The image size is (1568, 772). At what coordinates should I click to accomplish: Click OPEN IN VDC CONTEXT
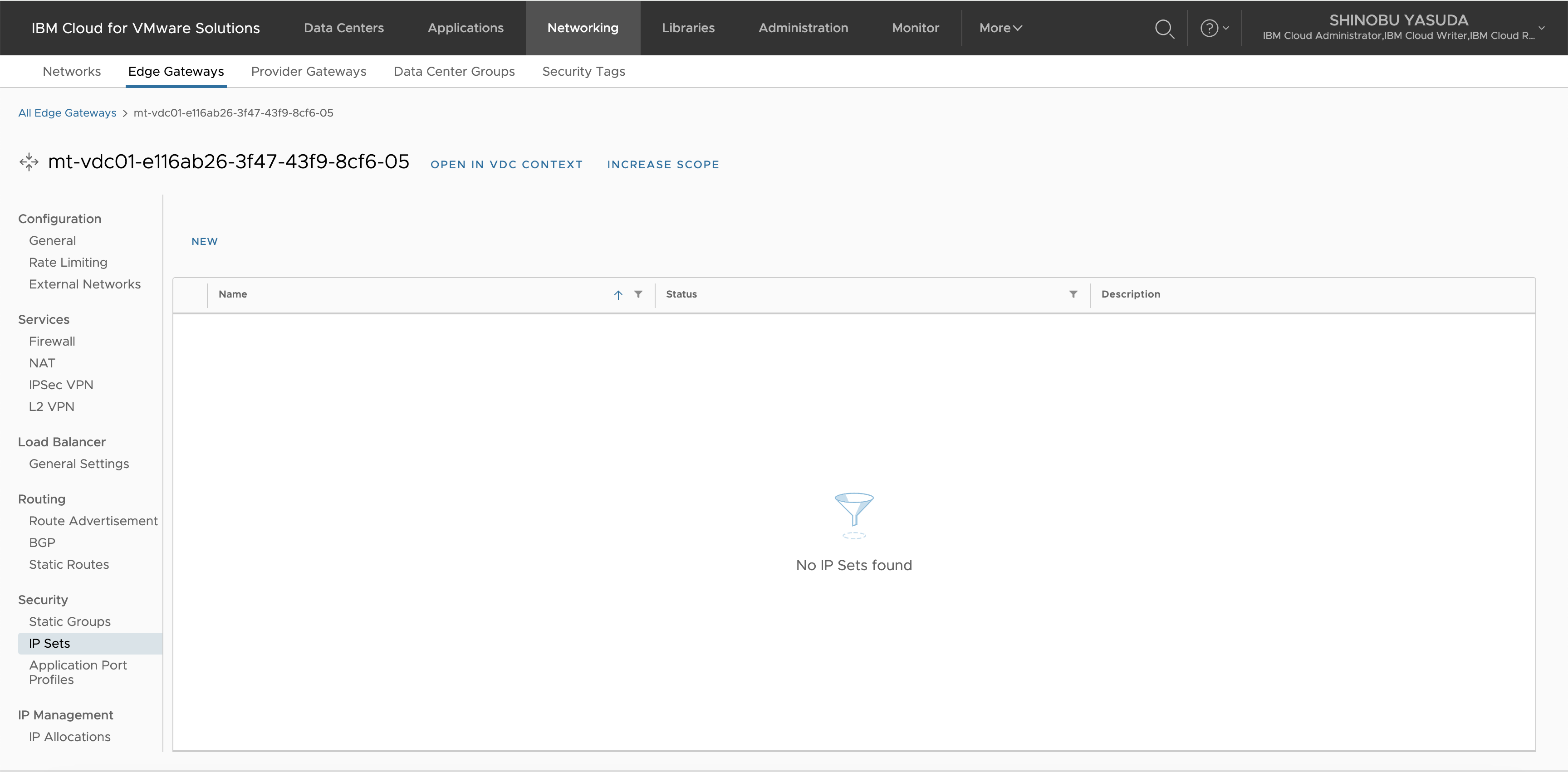[x=506, y=165]
